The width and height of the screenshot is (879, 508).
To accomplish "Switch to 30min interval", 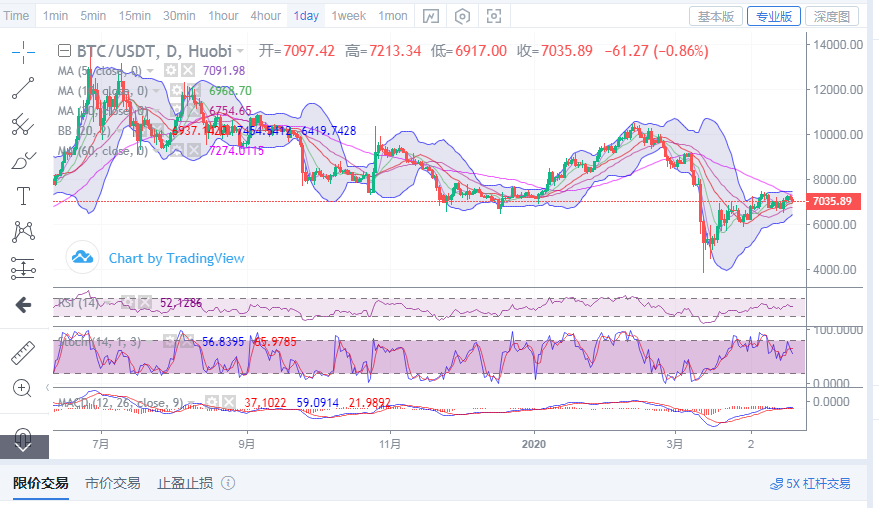I will (179, 16).
